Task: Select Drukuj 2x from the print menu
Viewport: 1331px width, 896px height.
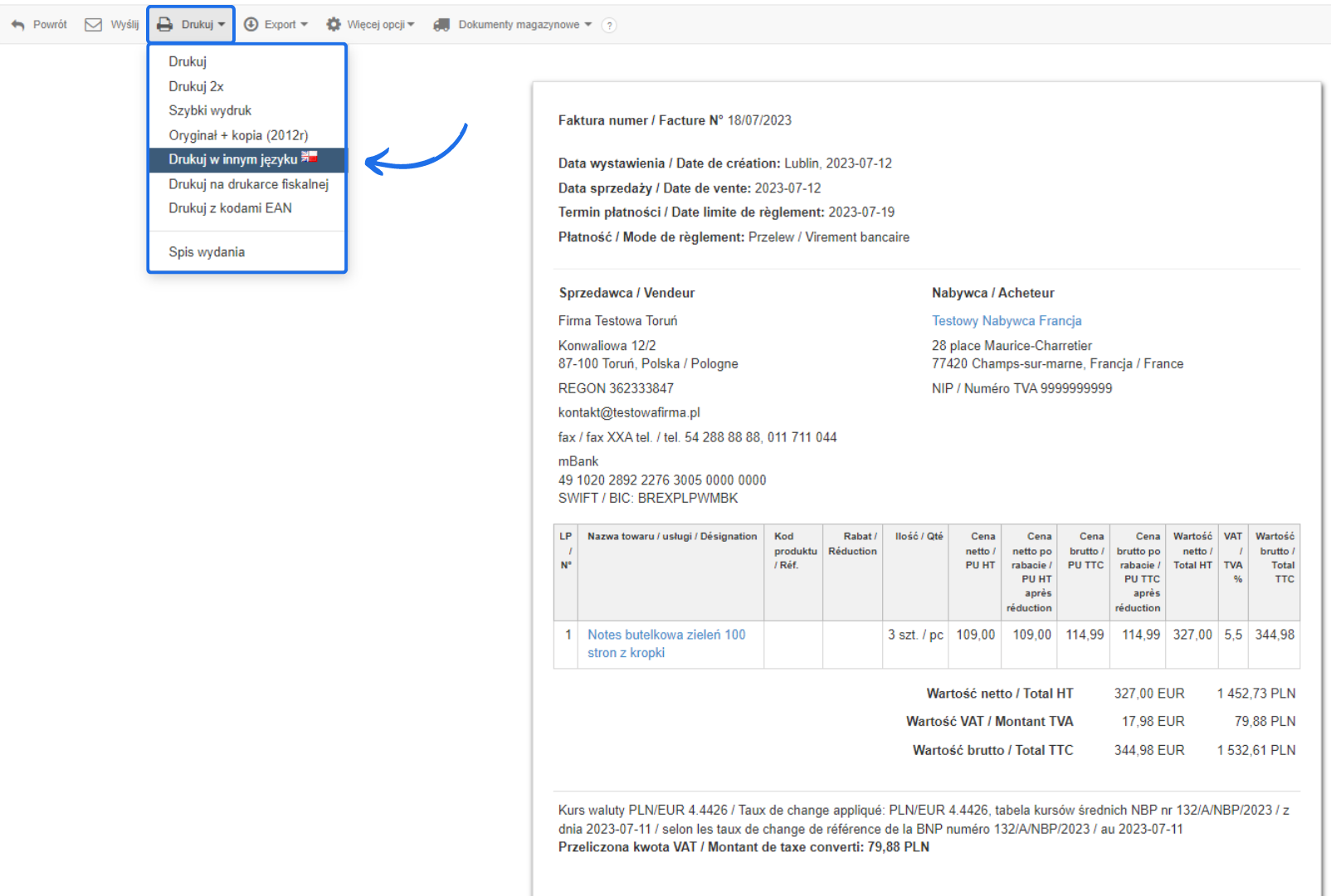Action: coord(196,86)
